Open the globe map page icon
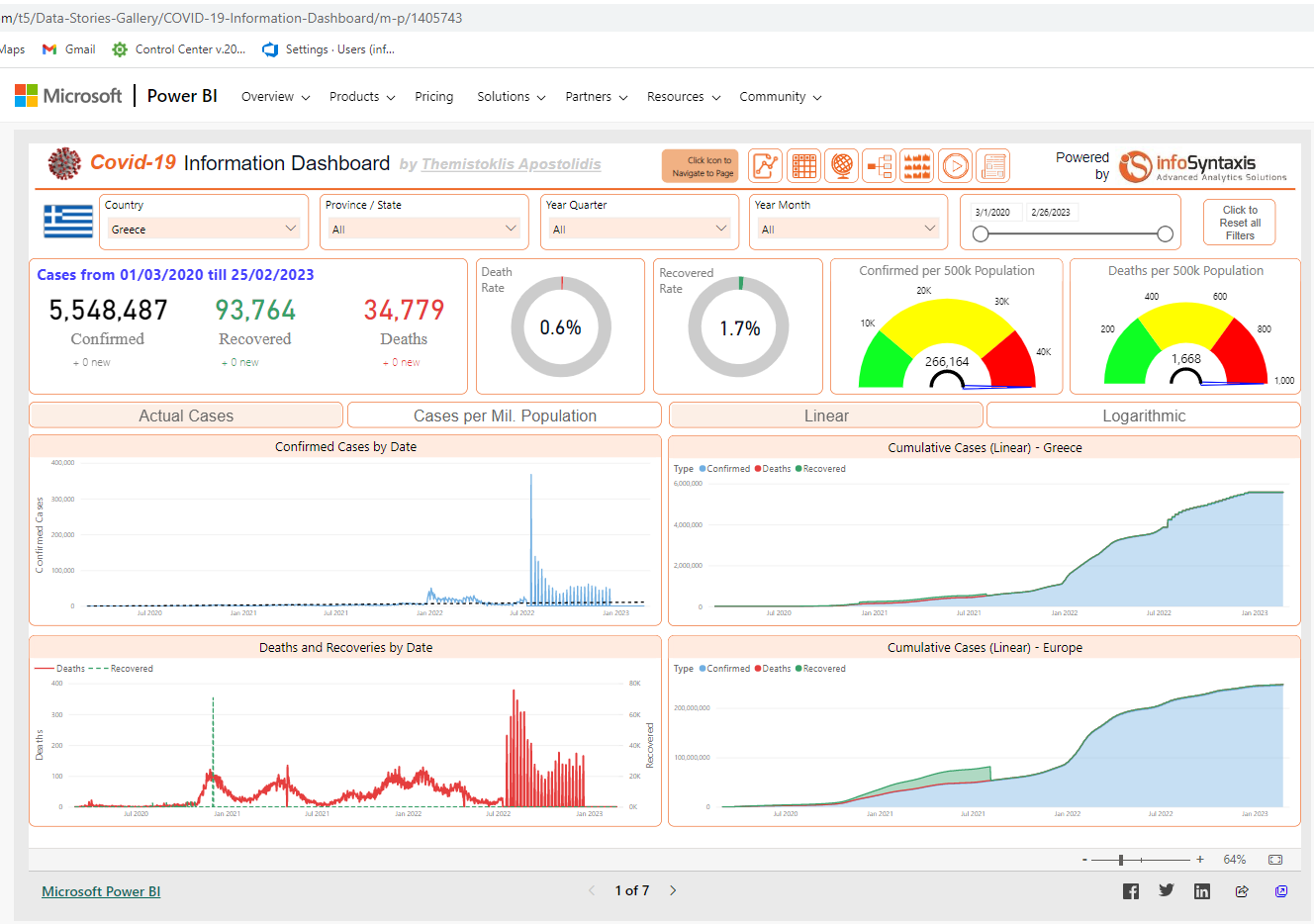Screen dimensions: 1314x924 (x=842, y=165)
